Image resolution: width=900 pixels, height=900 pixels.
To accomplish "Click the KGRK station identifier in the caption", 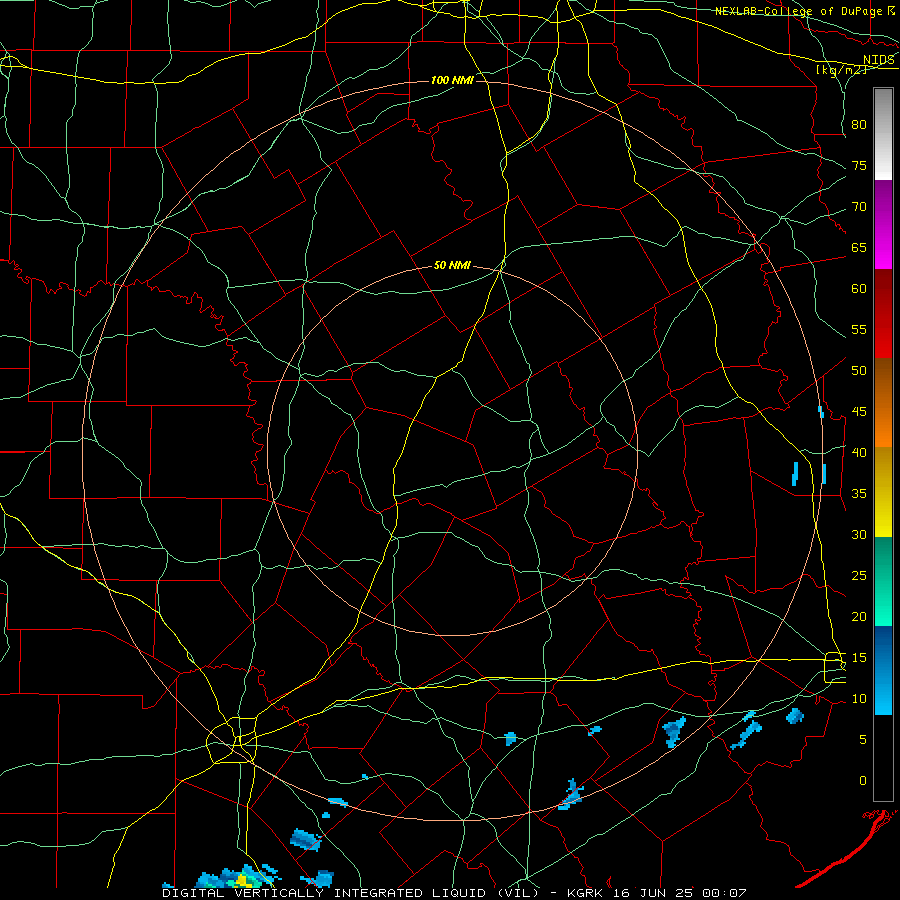I will pos(587,894).
